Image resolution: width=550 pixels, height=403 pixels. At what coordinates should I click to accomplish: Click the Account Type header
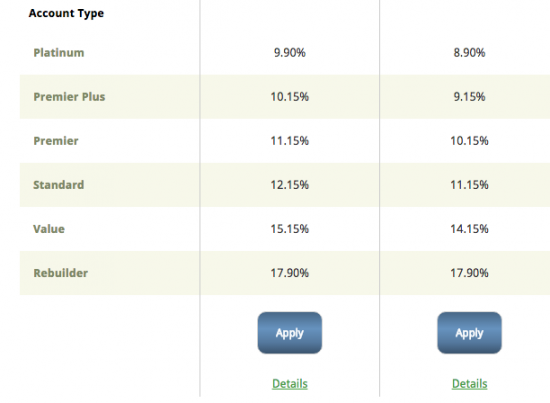click(x=66, y=13)
